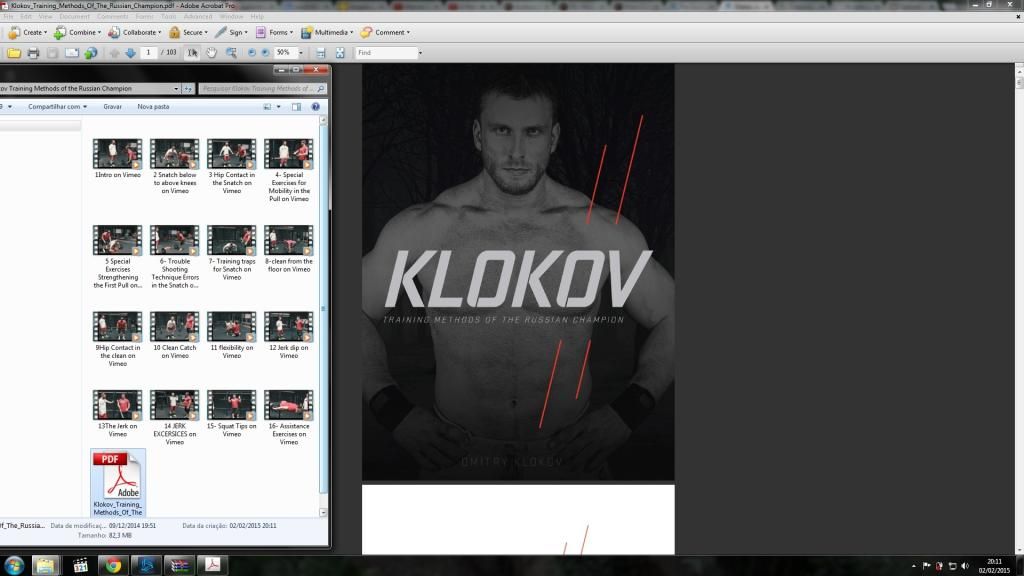Screen dimensions: 1024x576
Task: Click the upload globe icon in toolbar
Action: (91, 53)
